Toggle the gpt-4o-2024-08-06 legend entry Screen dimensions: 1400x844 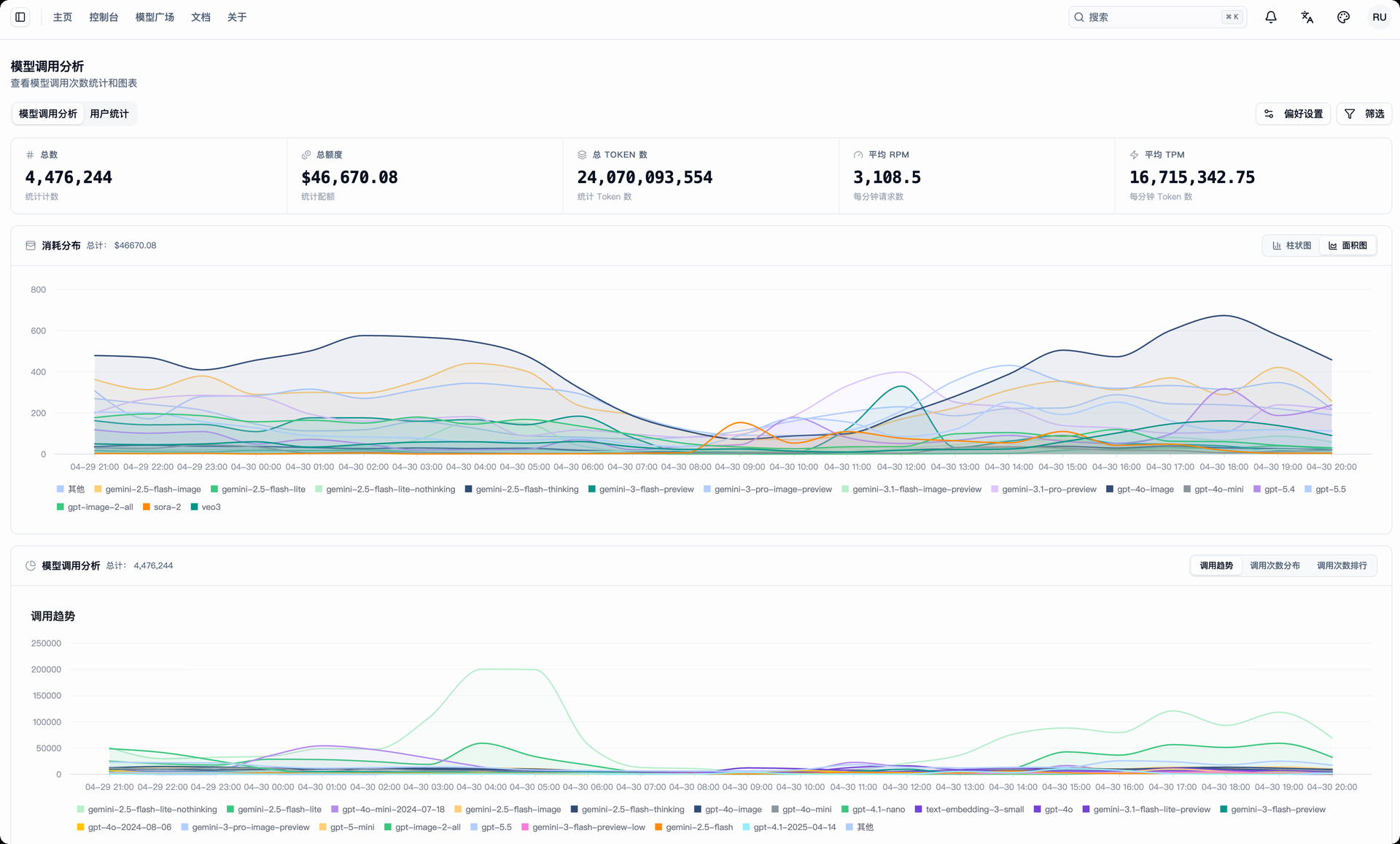coord(124,827)
